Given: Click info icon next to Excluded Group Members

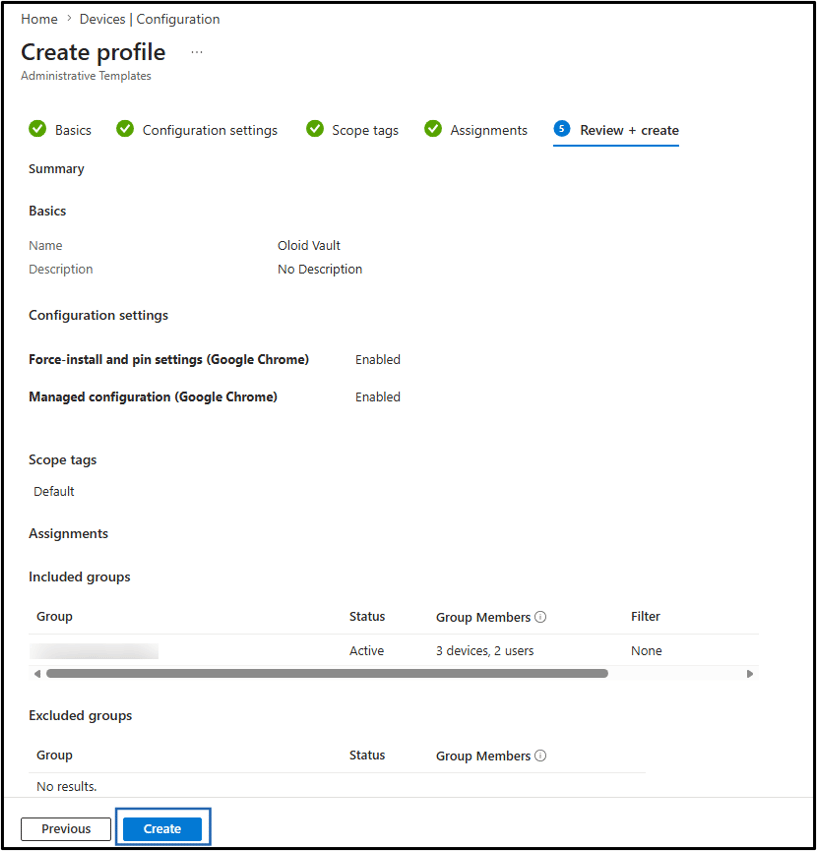Looking at the screenshot, I should [540, 755].
